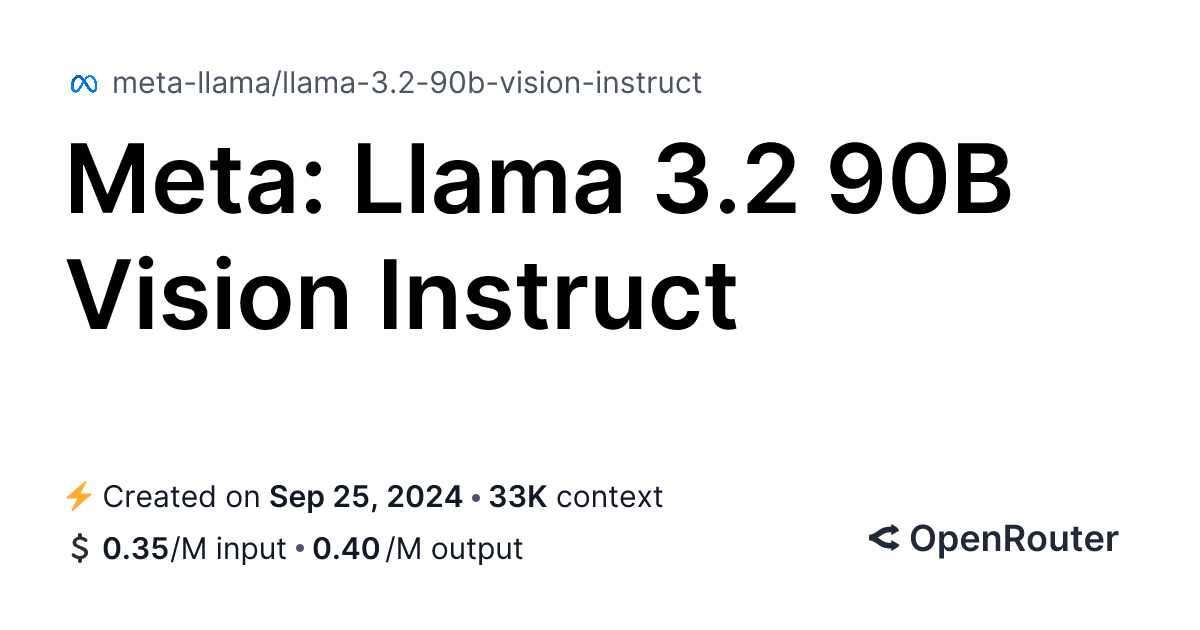
Task: Click the dollar sign pricing icon
Action: tap(79, 549)
